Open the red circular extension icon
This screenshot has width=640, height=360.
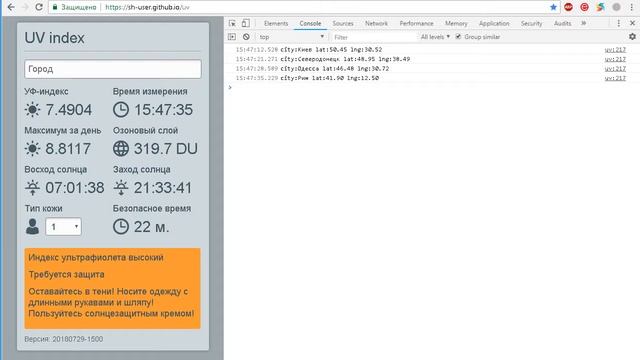(x=584, y=7)
